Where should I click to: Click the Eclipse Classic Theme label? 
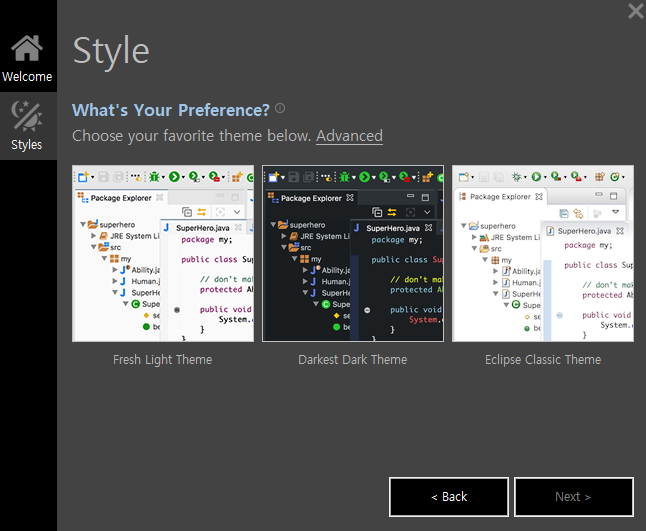tap(543, 360)
